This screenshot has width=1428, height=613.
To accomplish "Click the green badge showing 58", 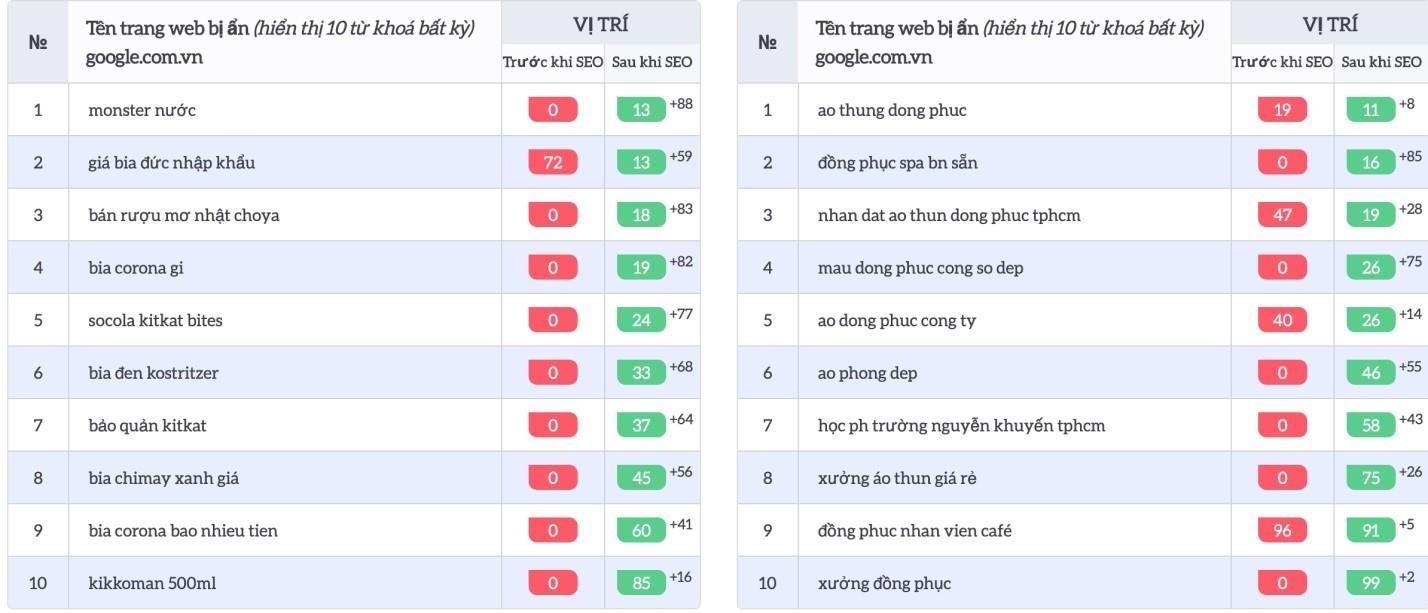I will point(1371,425).
